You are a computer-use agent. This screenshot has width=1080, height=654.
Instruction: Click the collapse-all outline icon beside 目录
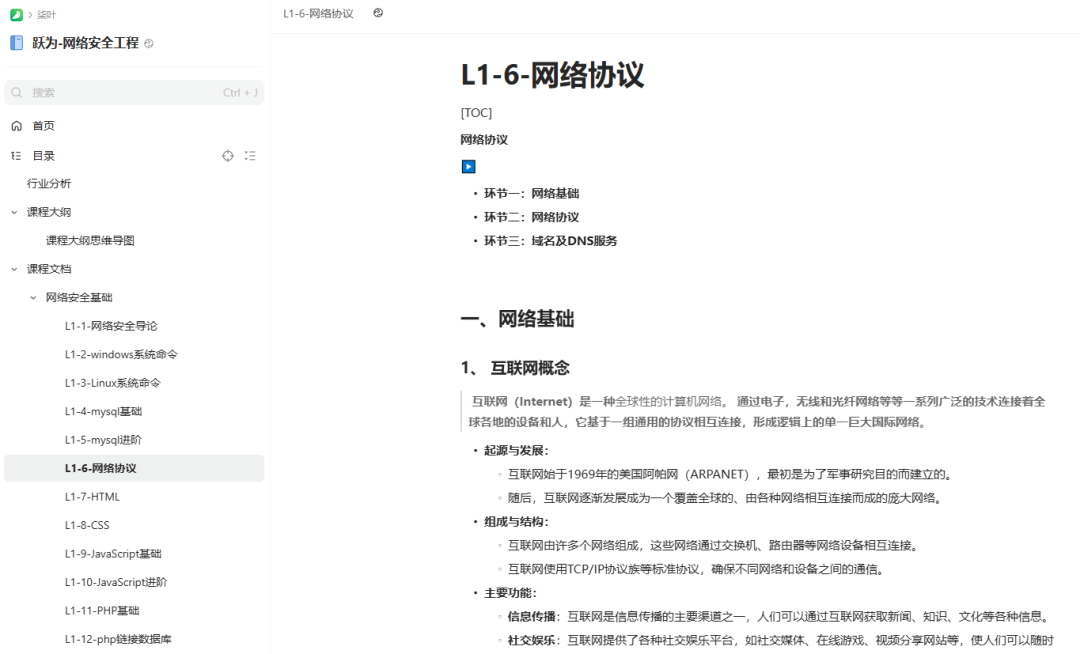pos(250,156)
